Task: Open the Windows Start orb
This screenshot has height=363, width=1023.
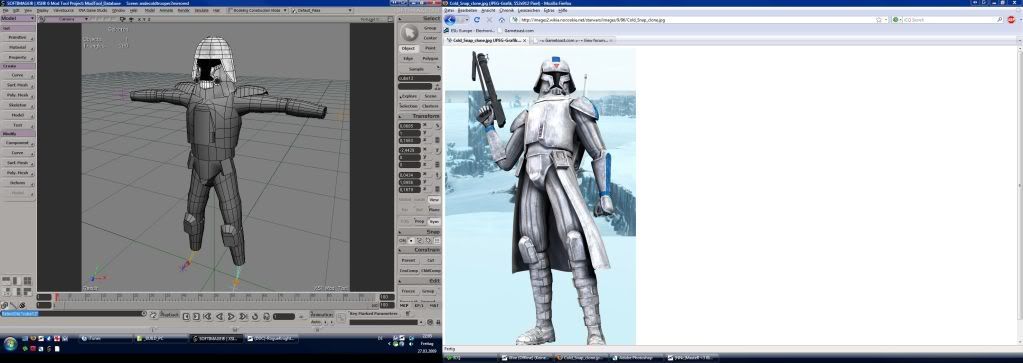Action: point(10,343)
